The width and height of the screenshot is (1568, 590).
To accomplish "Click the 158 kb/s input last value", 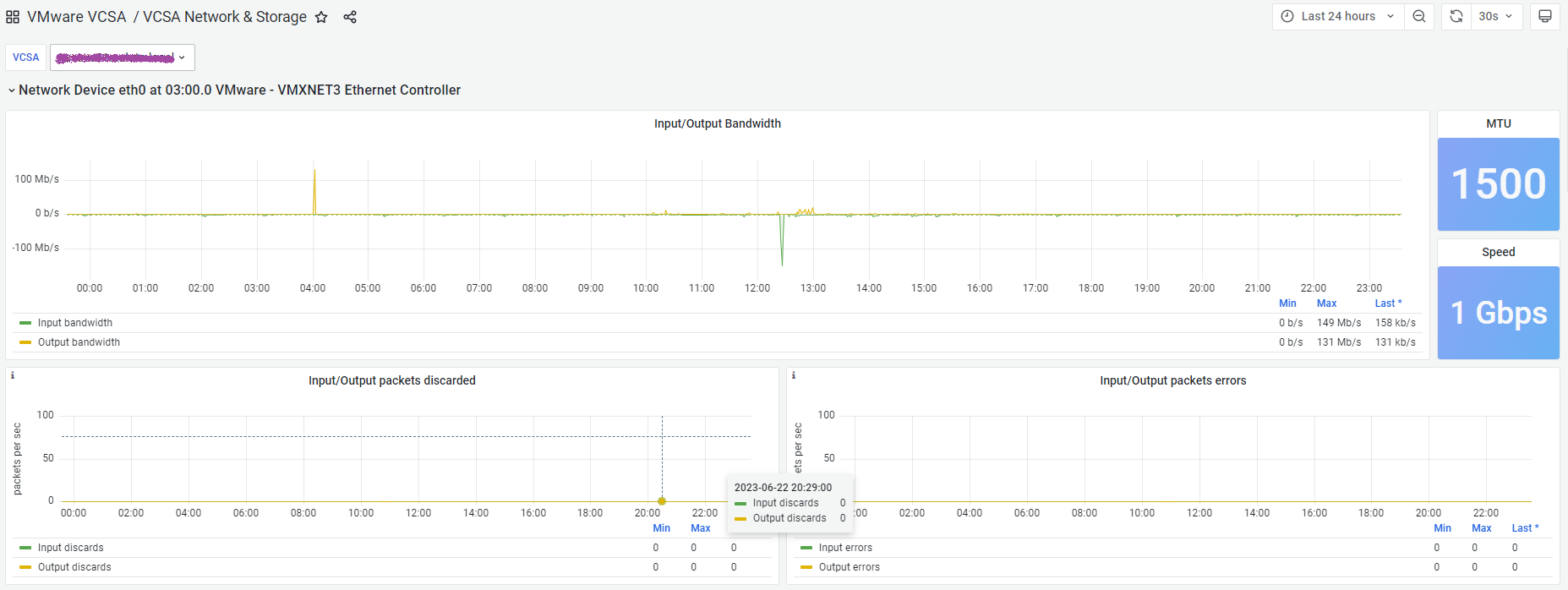I will [1395, 323].
